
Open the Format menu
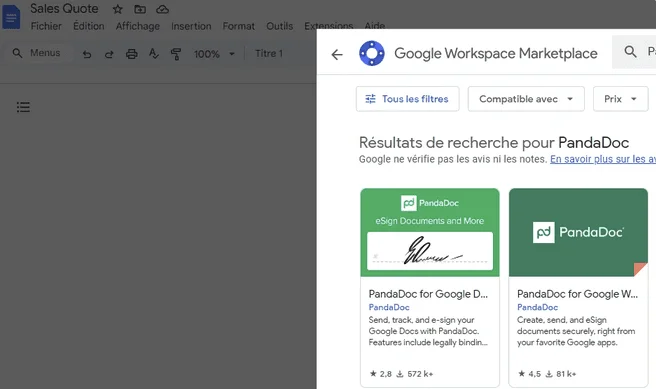tap(238, 26)
